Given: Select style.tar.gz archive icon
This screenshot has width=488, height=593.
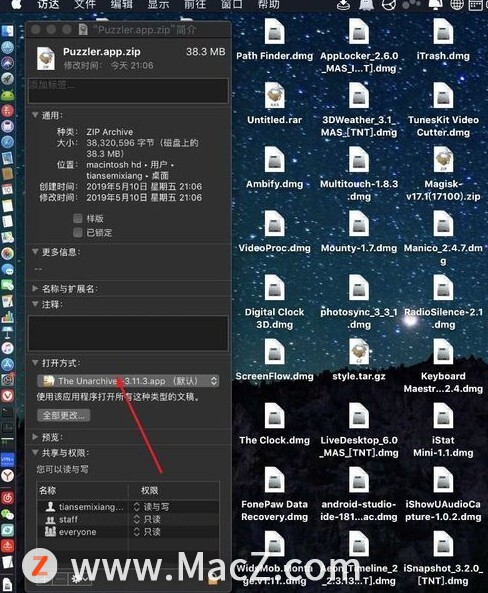Looking at the screenshot, I should pyautogui.click(x=359, y=352).
